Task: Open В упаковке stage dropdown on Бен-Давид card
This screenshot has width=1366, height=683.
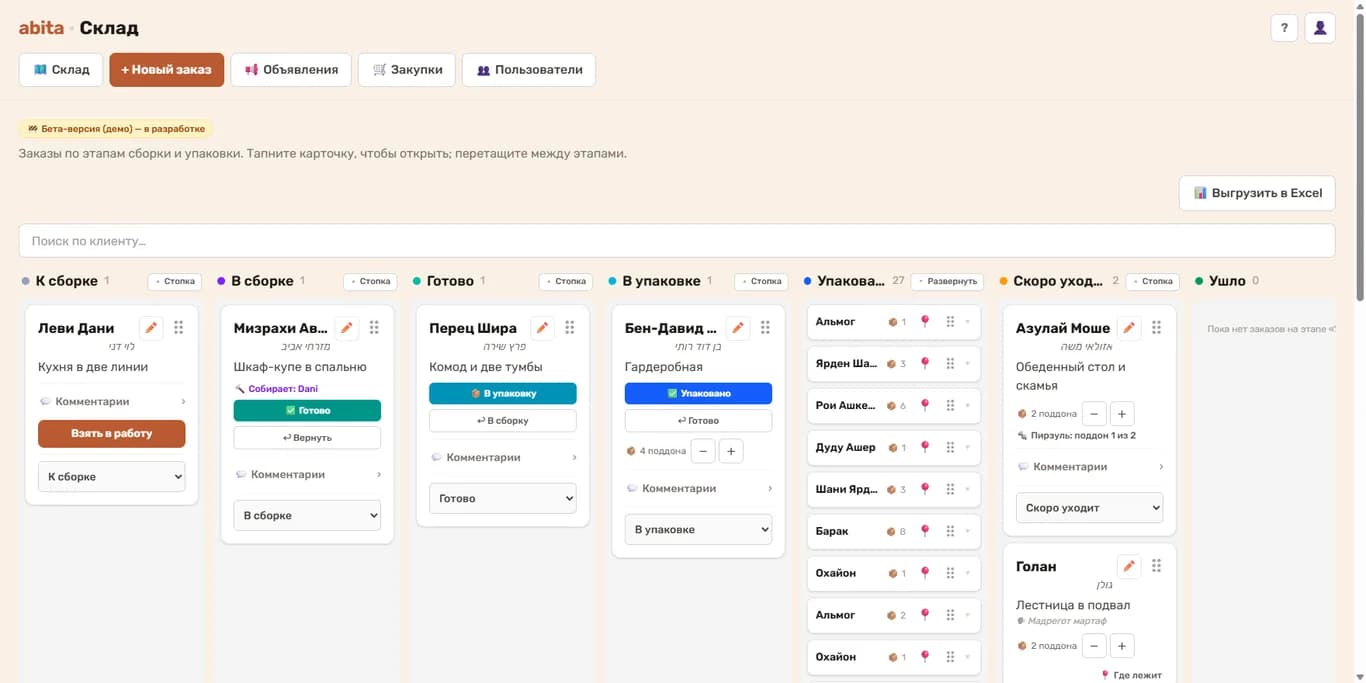Action: tap(698, 529)
